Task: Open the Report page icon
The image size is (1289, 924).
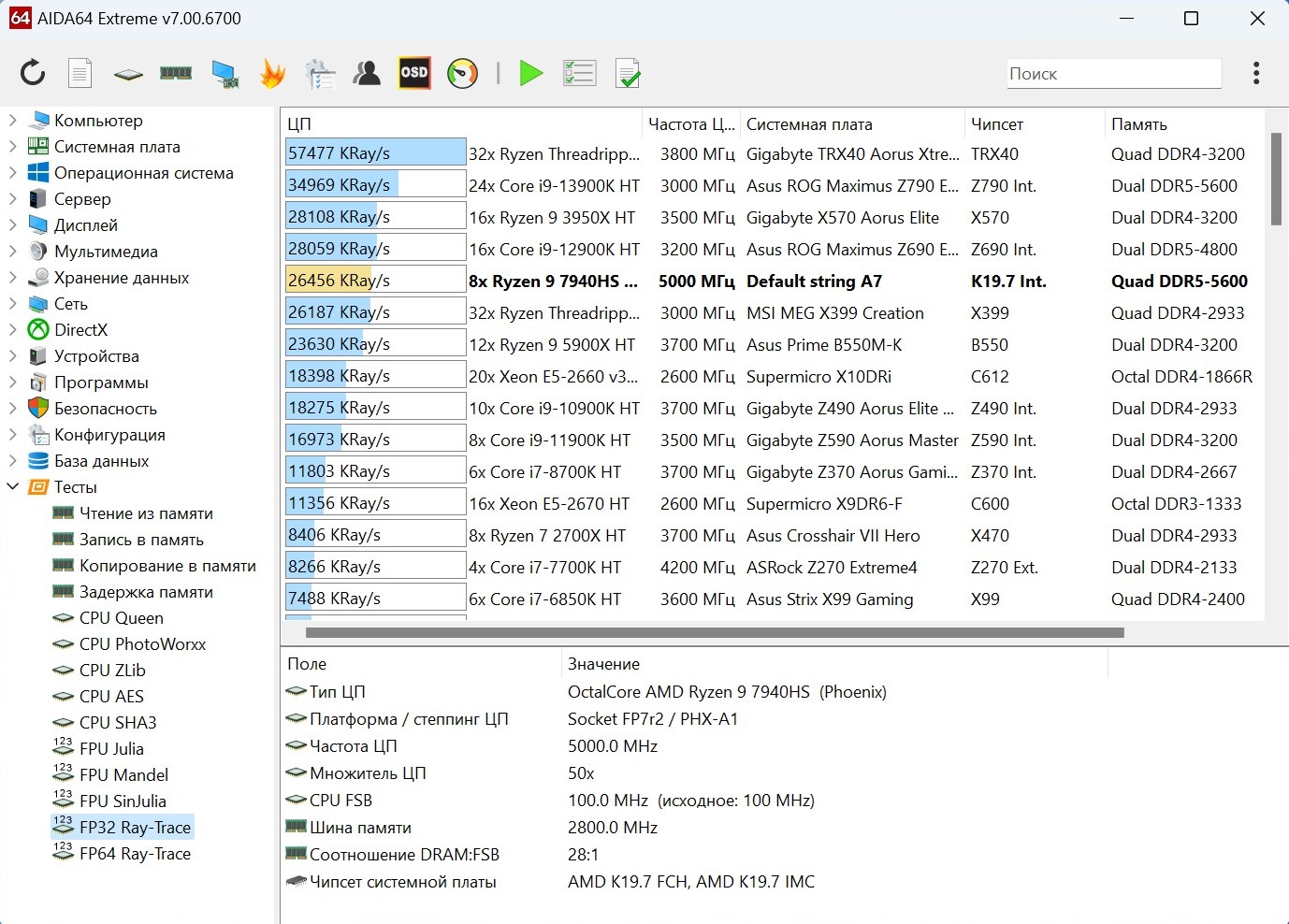Action: click(80, 73)
